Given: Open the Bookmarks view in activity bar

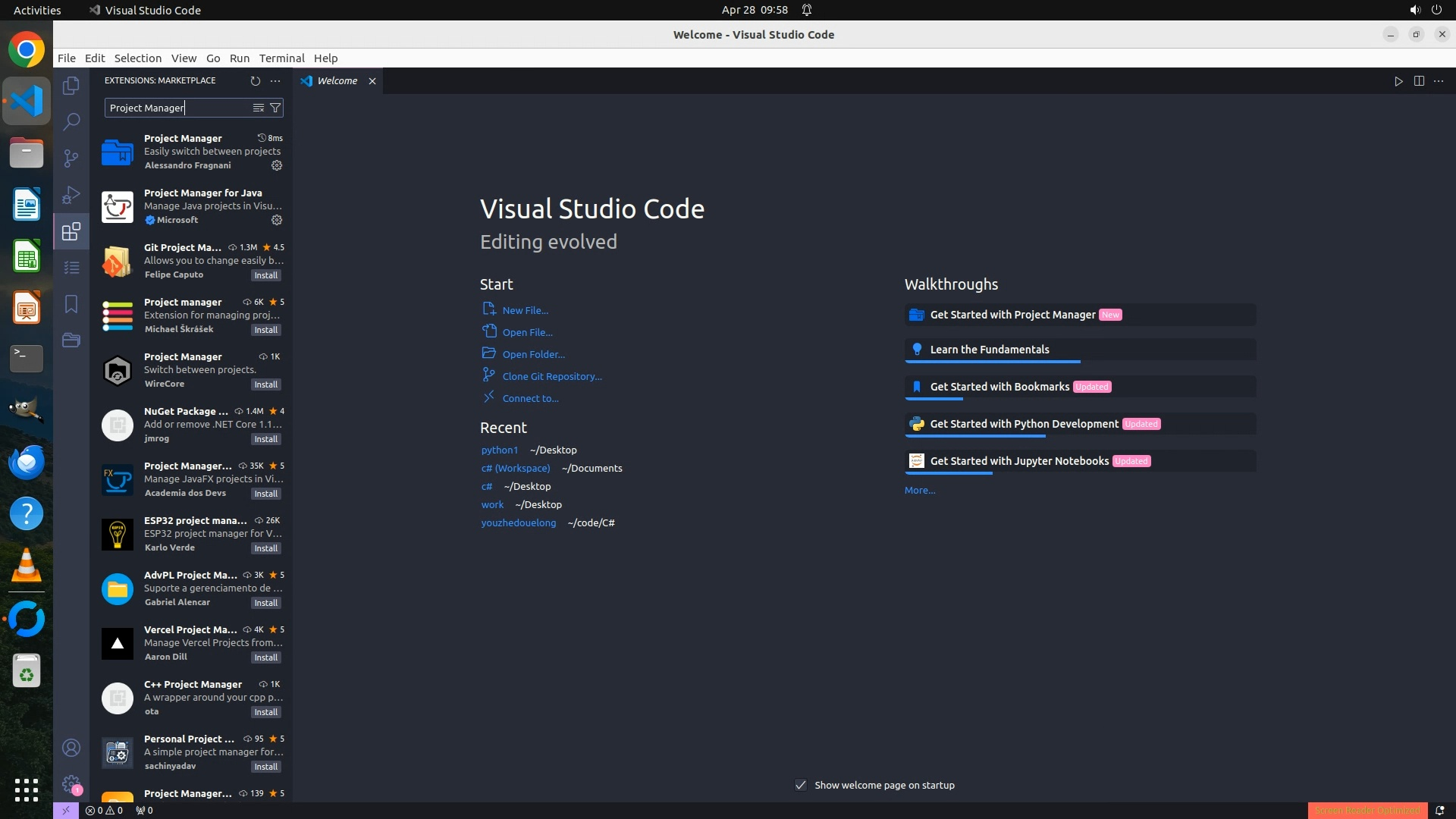Looking at the screenshot, I should 71,304.
